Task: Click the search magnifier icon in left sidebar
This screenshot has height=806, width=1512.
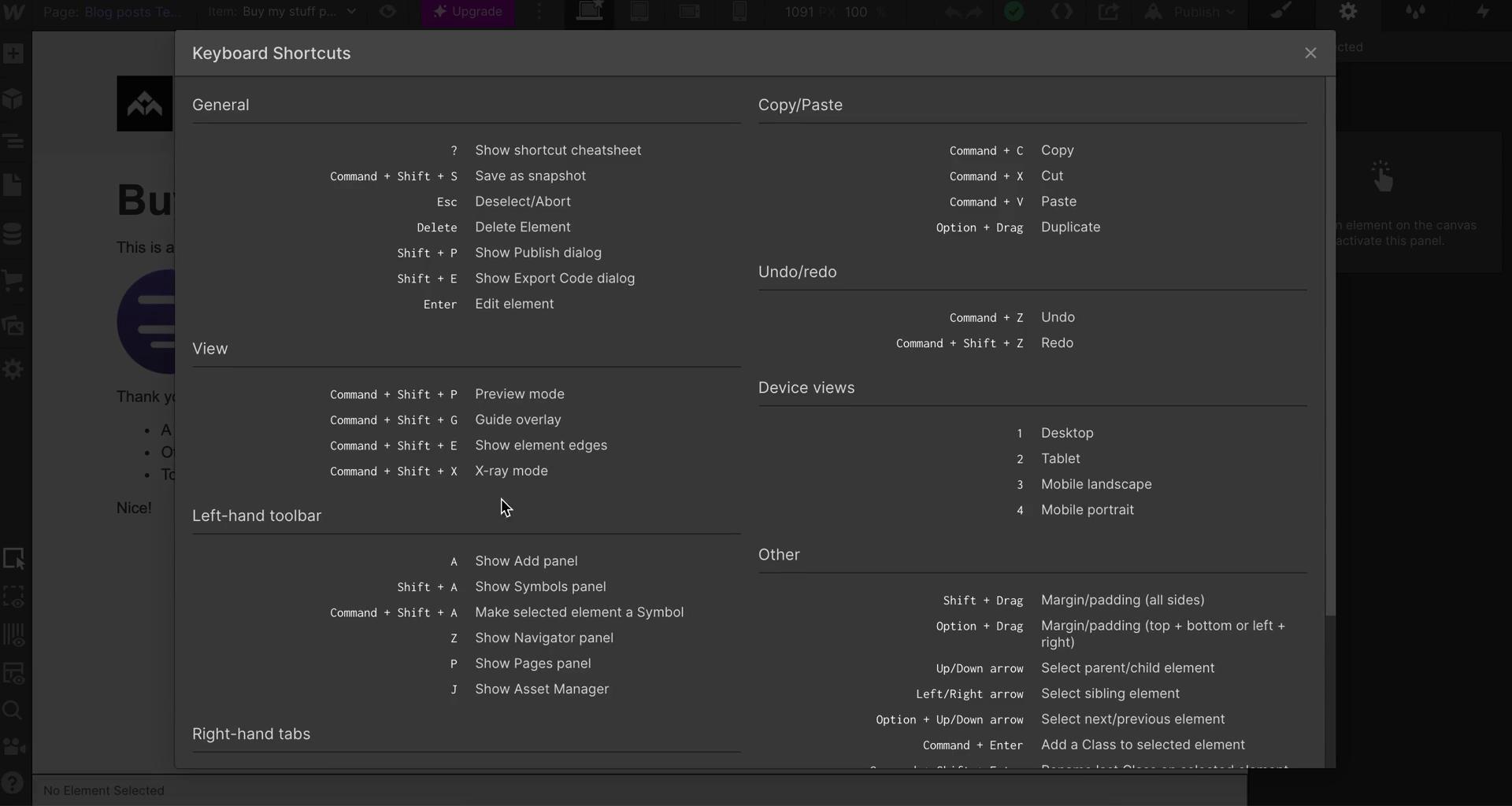Action: click(13, 711)
